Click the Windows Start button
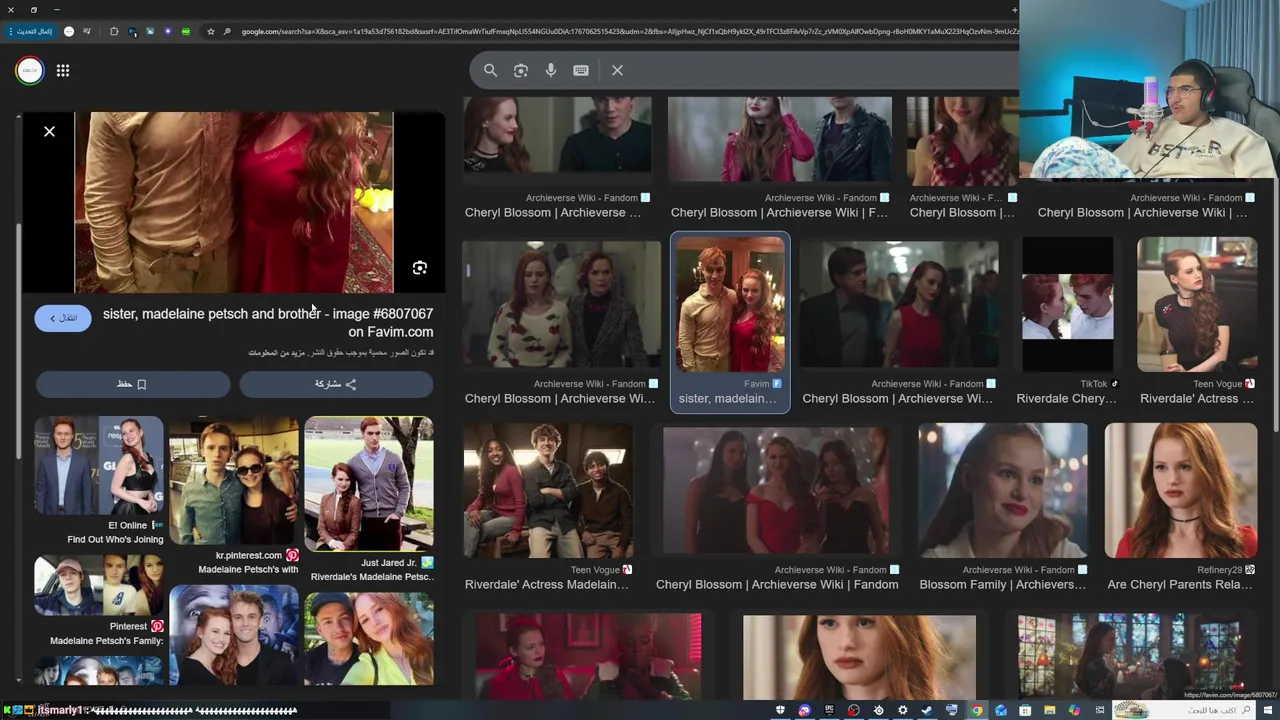The width and height of the screenshot is (1280, 720). click(x=1268, y=710)
